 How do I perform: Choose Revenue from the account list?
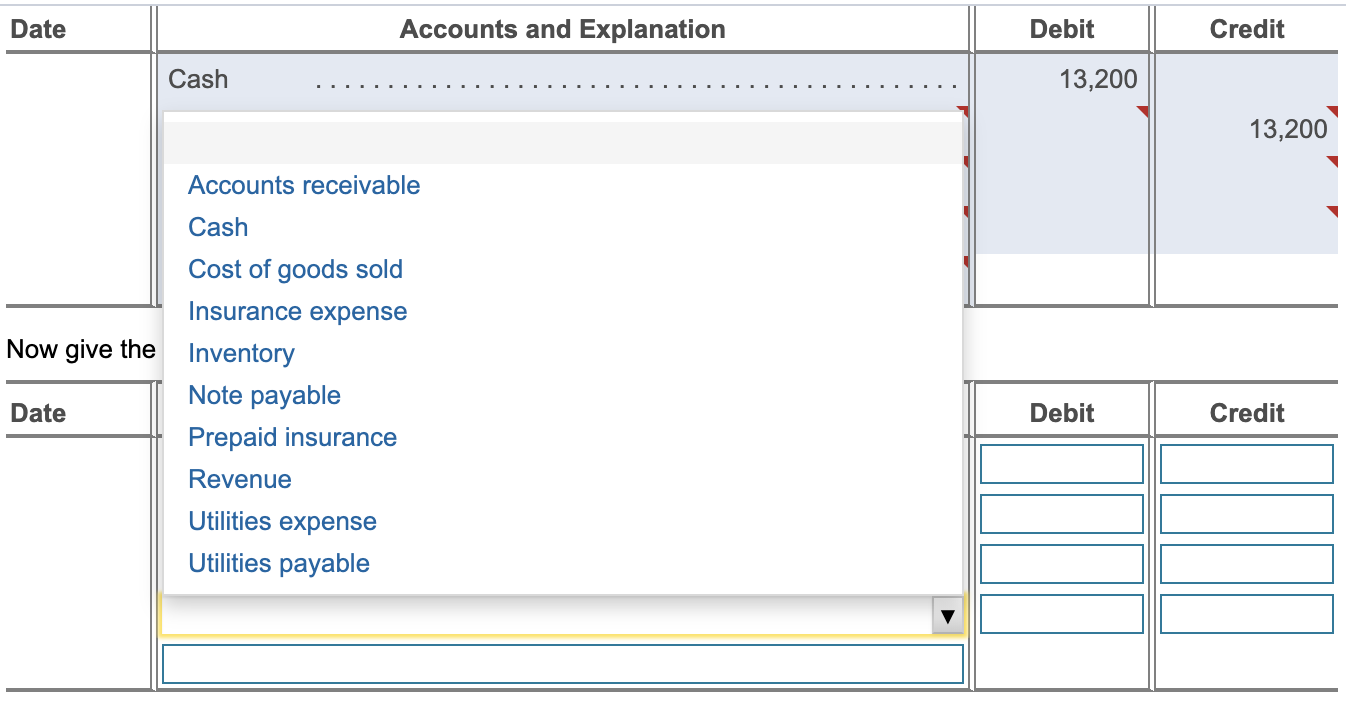239,479
